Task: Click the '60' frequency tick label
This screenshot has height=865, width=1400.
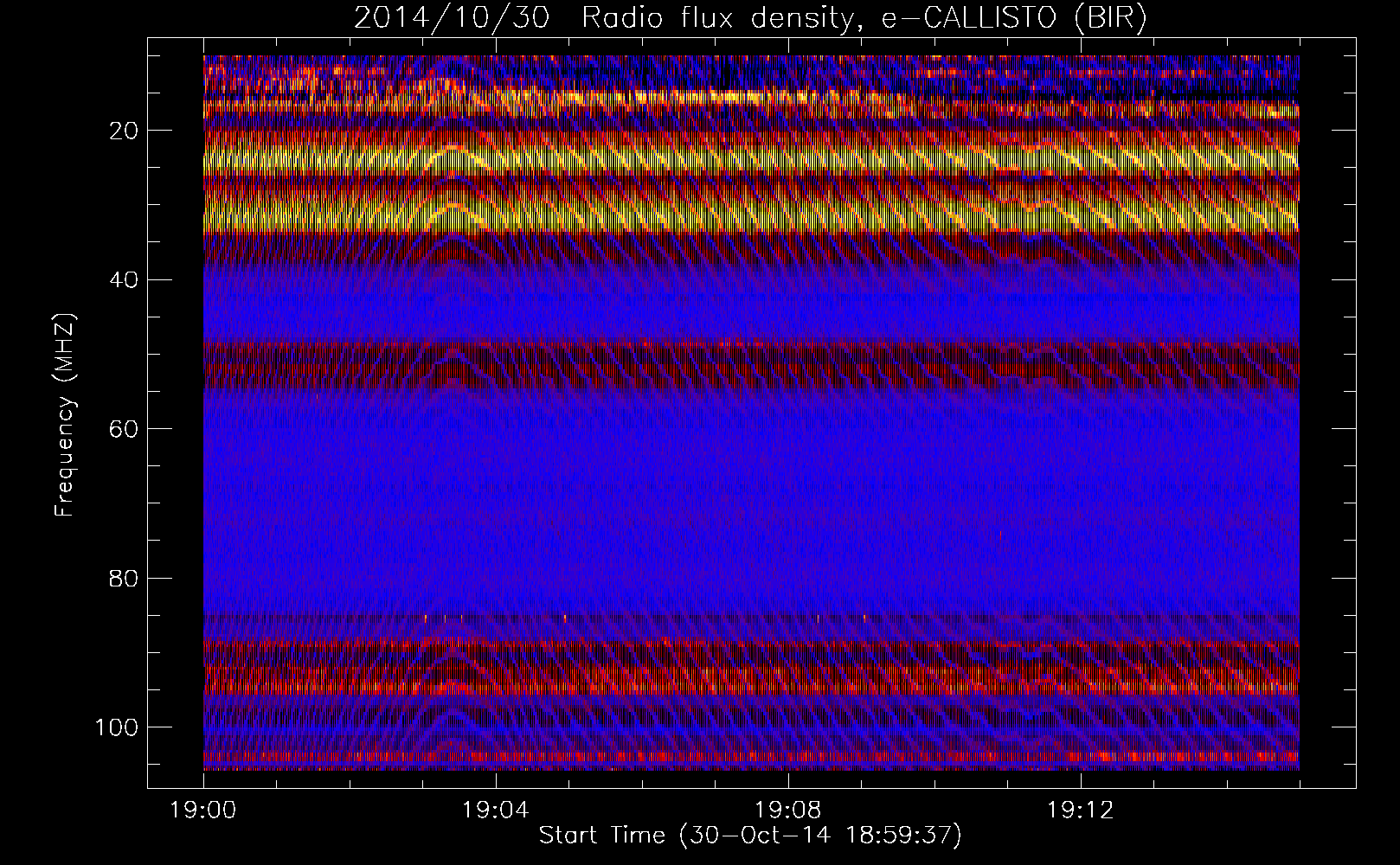Action: coord(125,429)
